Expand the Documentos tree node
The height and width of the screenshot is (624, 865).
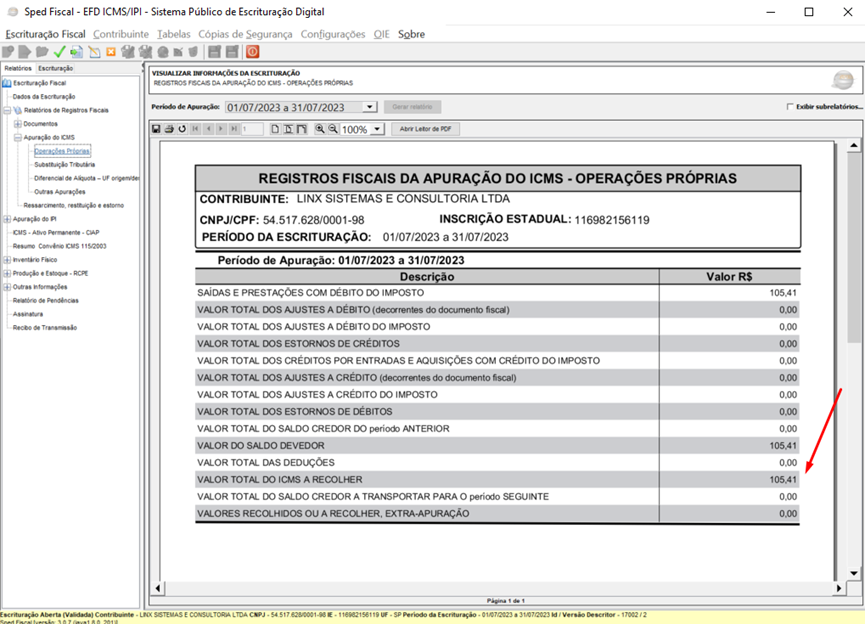[18, 124]
